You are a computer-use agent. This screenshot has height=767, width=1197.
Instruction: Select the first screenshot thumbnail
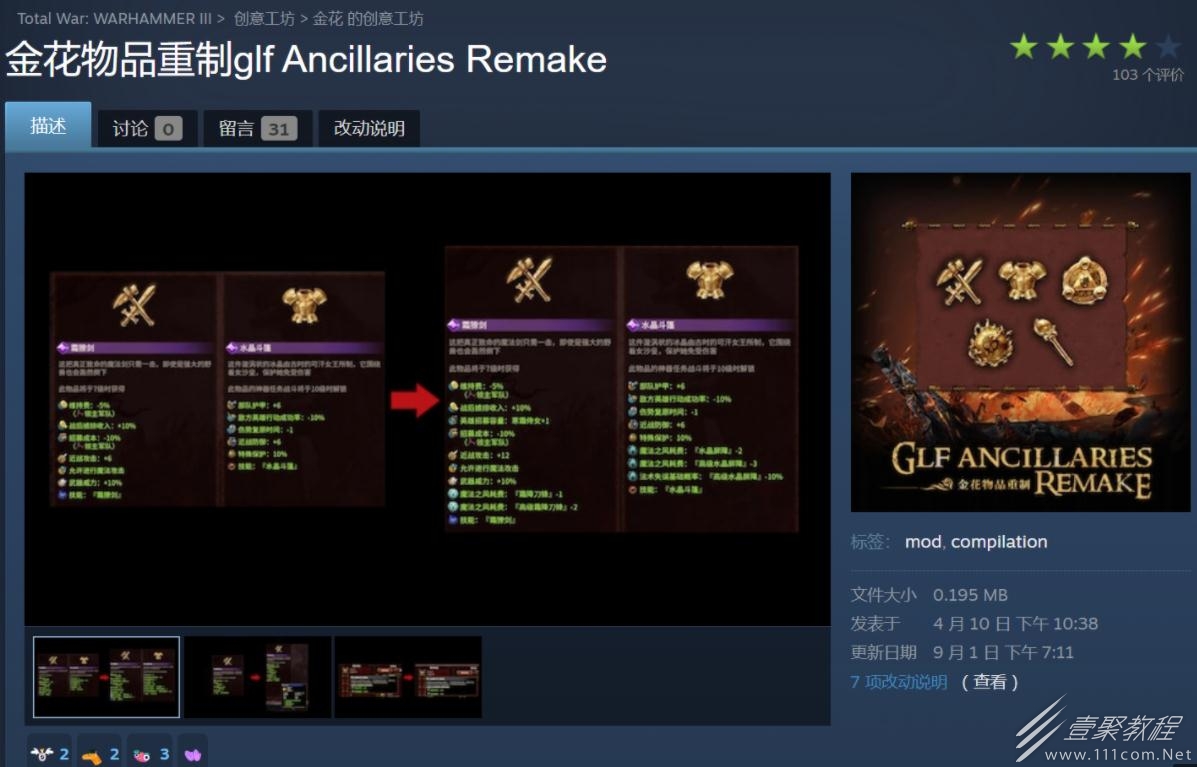pos(107,677)
